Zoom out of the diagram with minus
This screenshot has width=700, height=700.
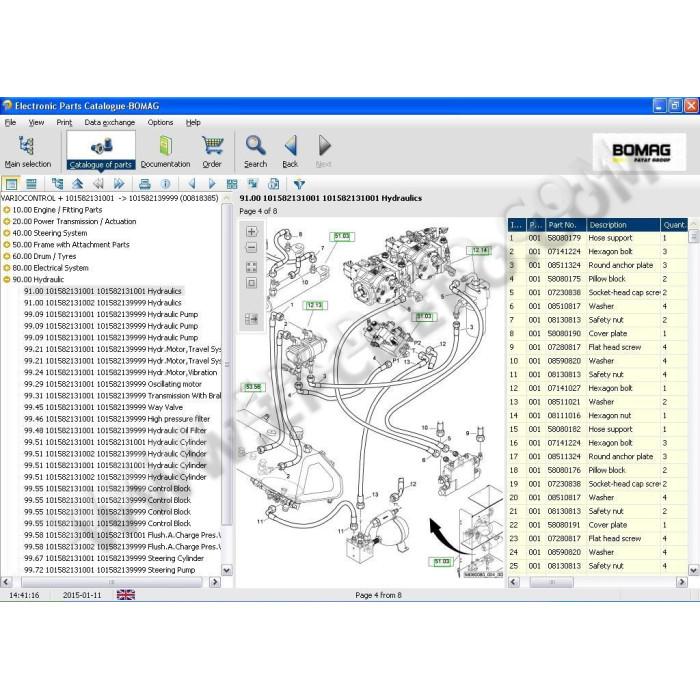click(251, 248)
